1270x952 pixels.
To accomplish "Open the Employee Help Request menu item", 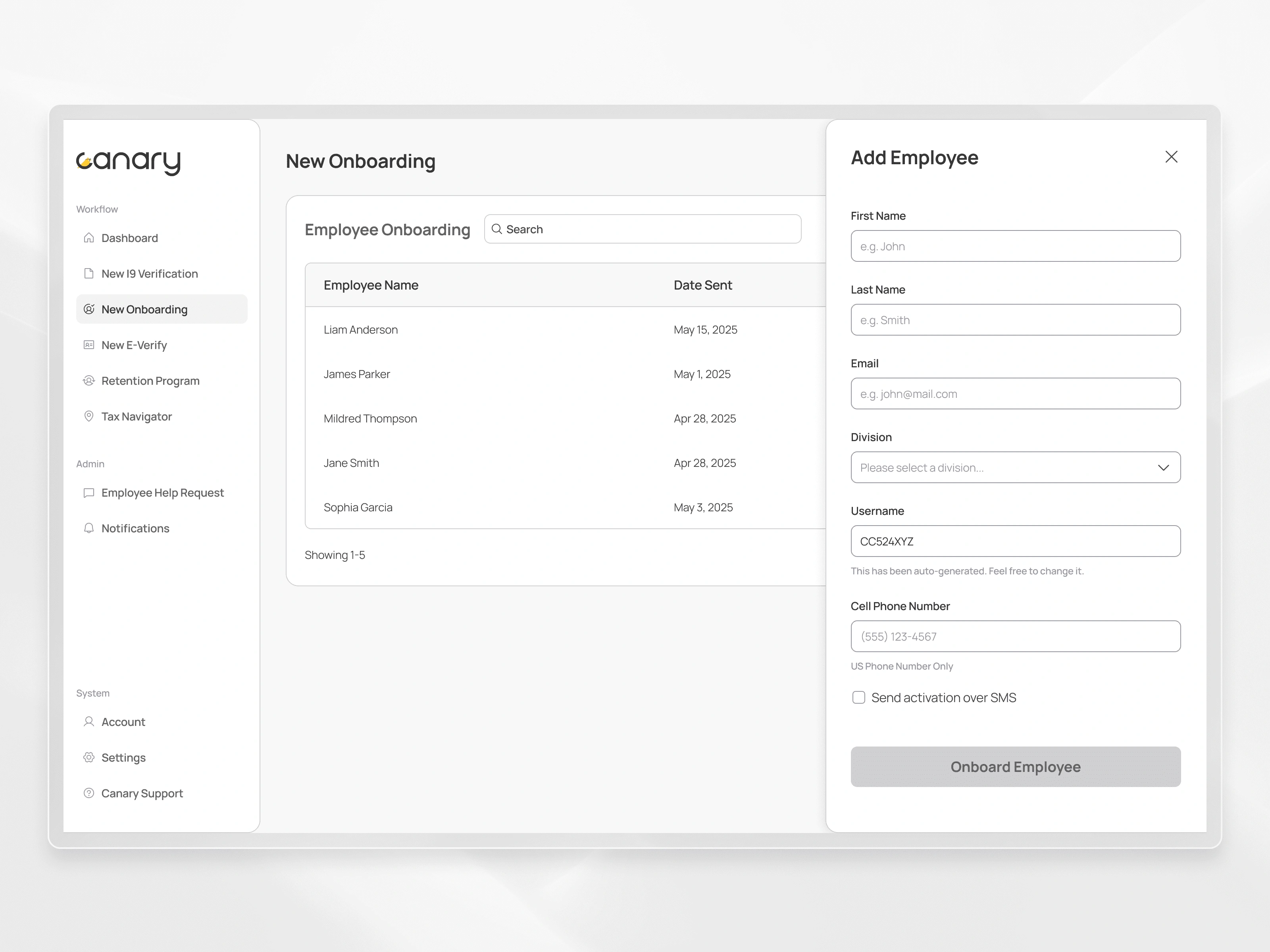I will coord(162,492).
